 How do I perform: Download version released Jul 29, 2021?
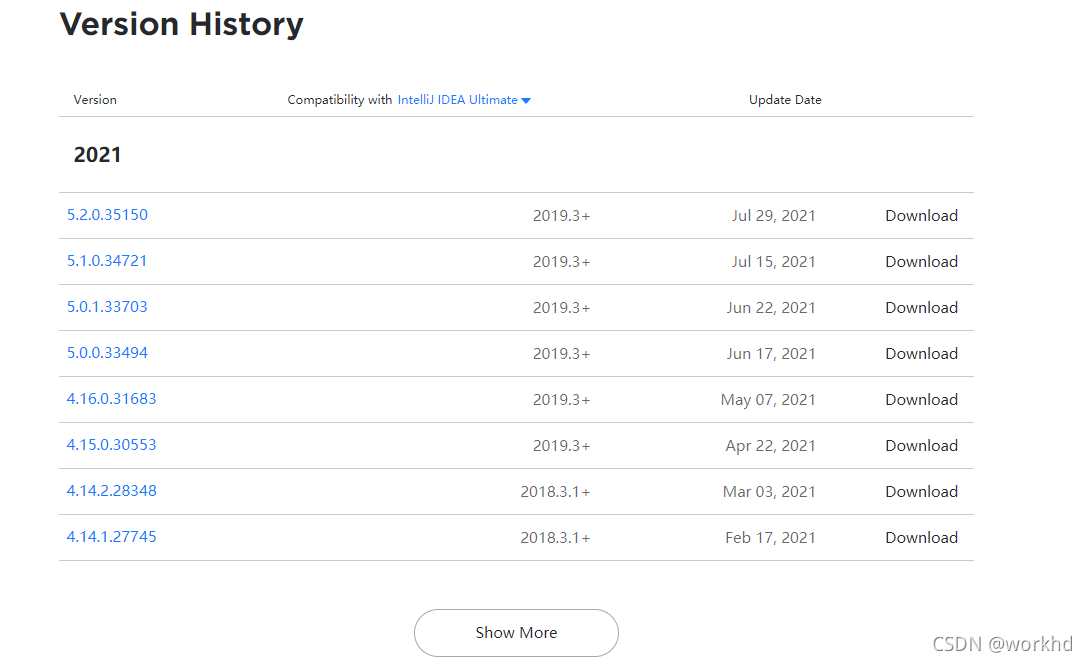click(921, 216)
